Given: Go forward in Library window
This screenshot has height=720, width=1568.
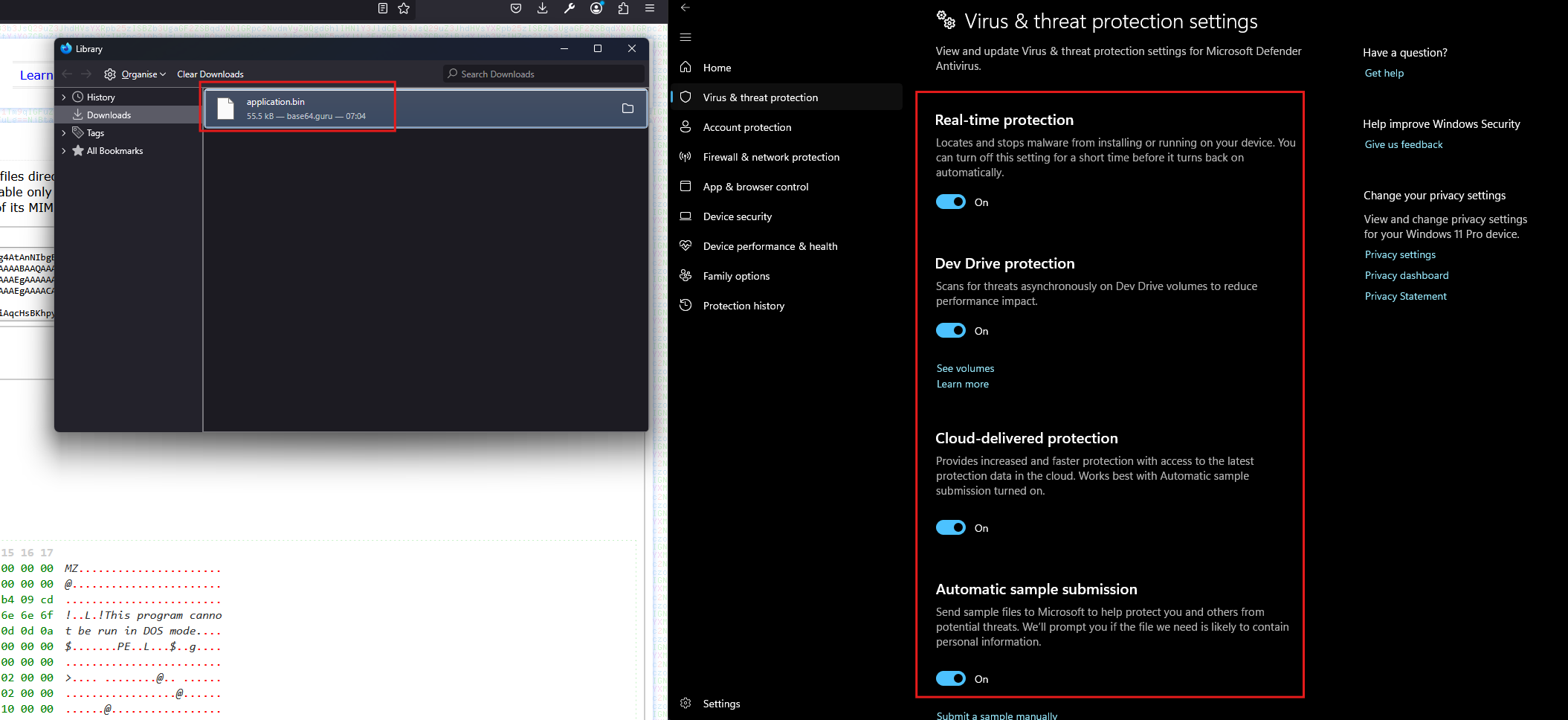Looking at the screenshot, I should [x=86, y=74].
